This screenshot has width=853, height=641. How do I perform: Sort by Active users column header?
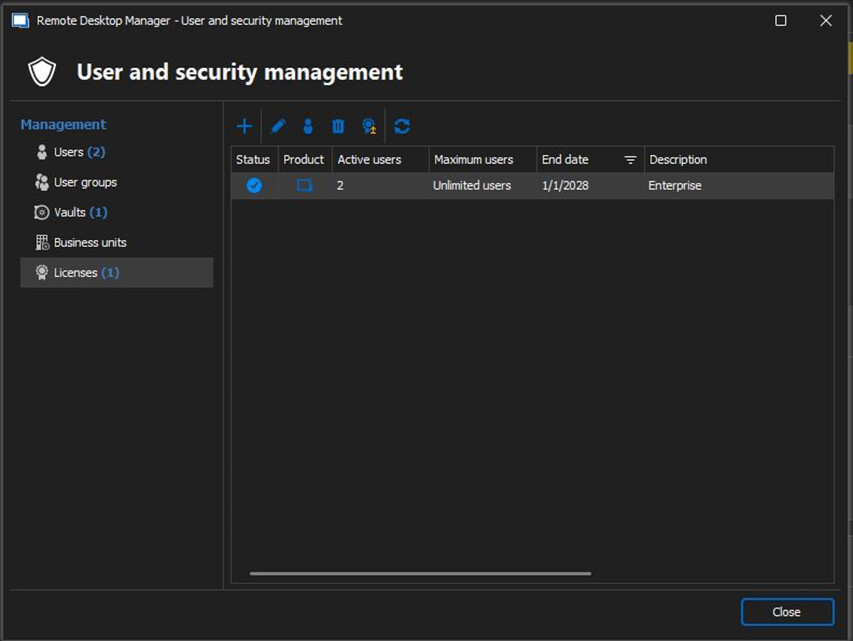[381, 159]
